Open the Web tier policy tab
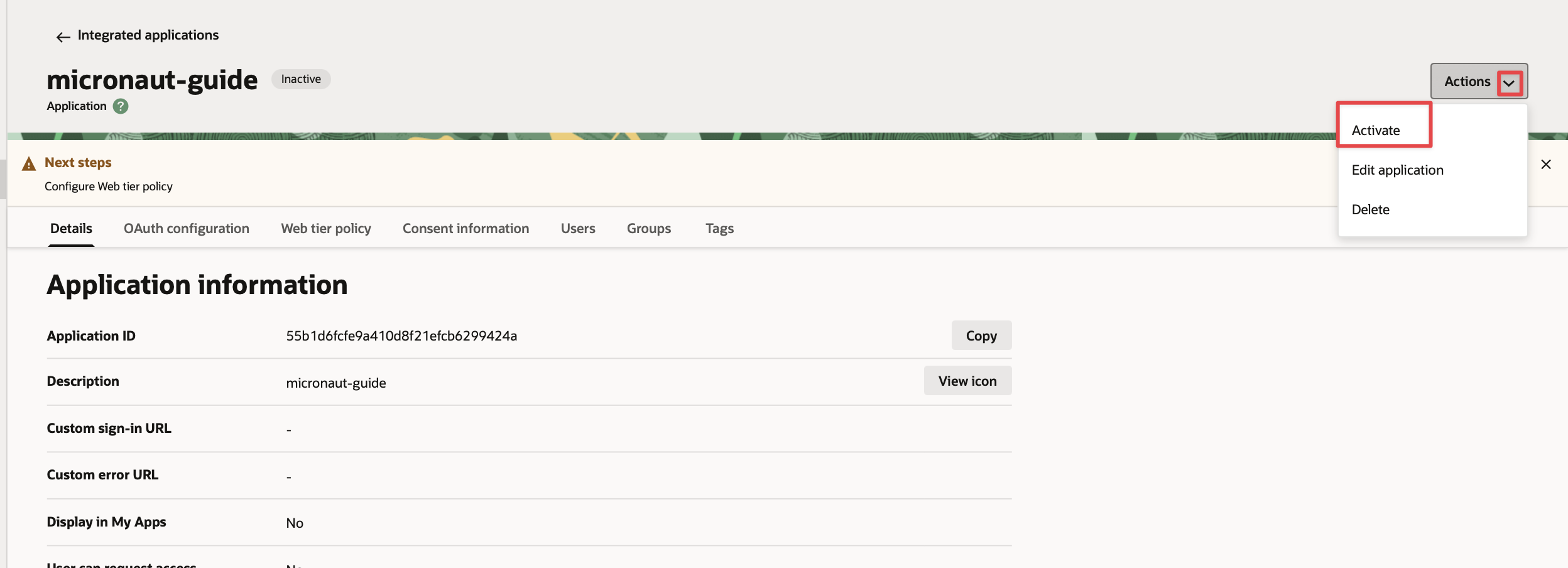Screen dimensions: 1568x568 (326, 229)
